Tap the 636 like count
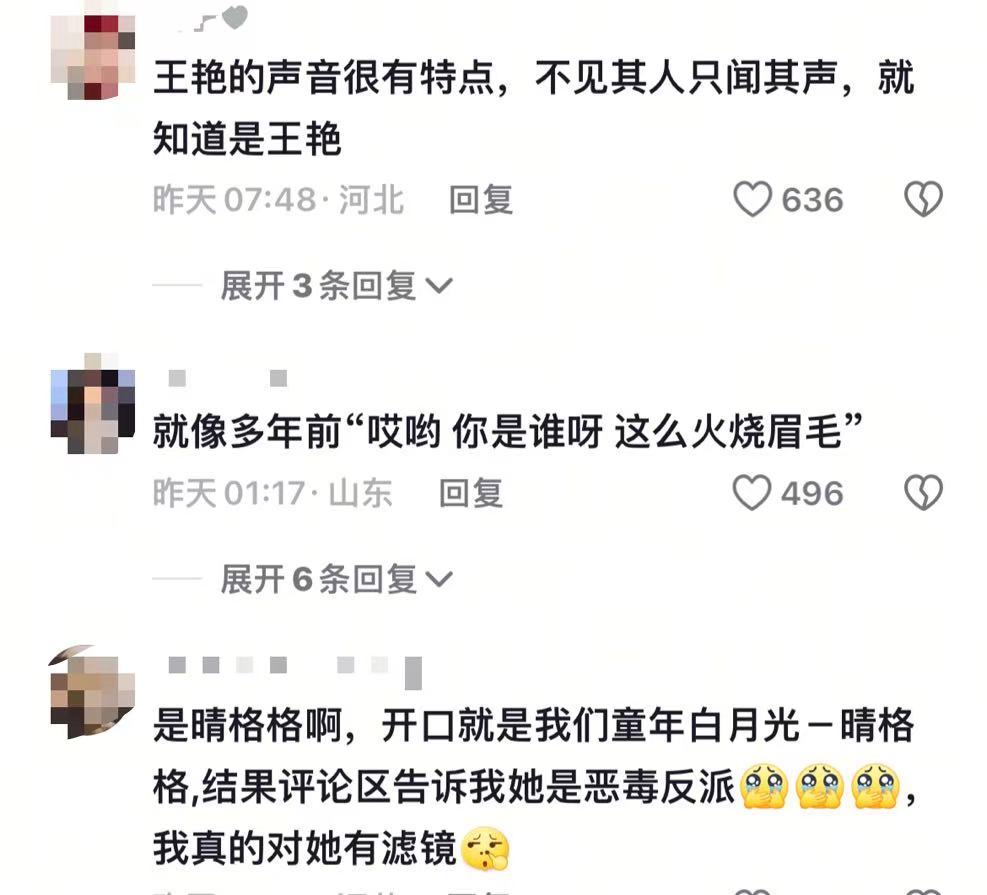The image size is (987, 895). click(x=812, y=200)
